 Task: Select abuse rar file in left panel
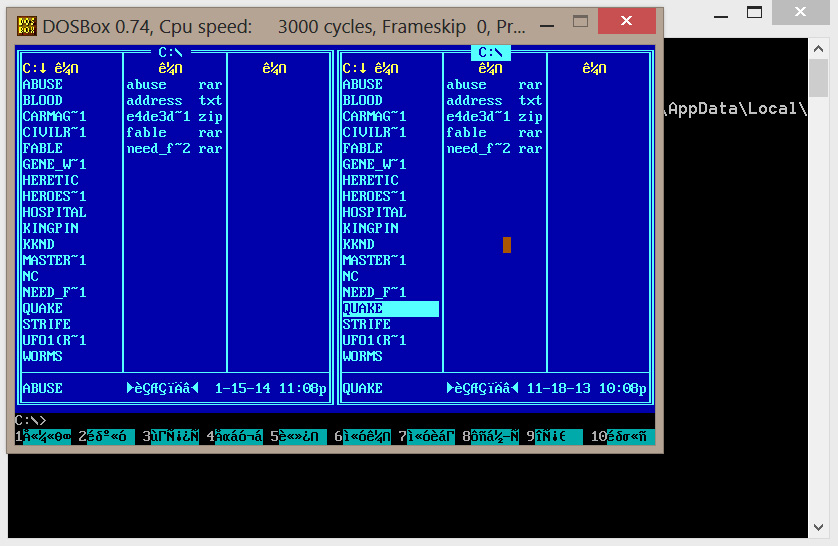174,84
